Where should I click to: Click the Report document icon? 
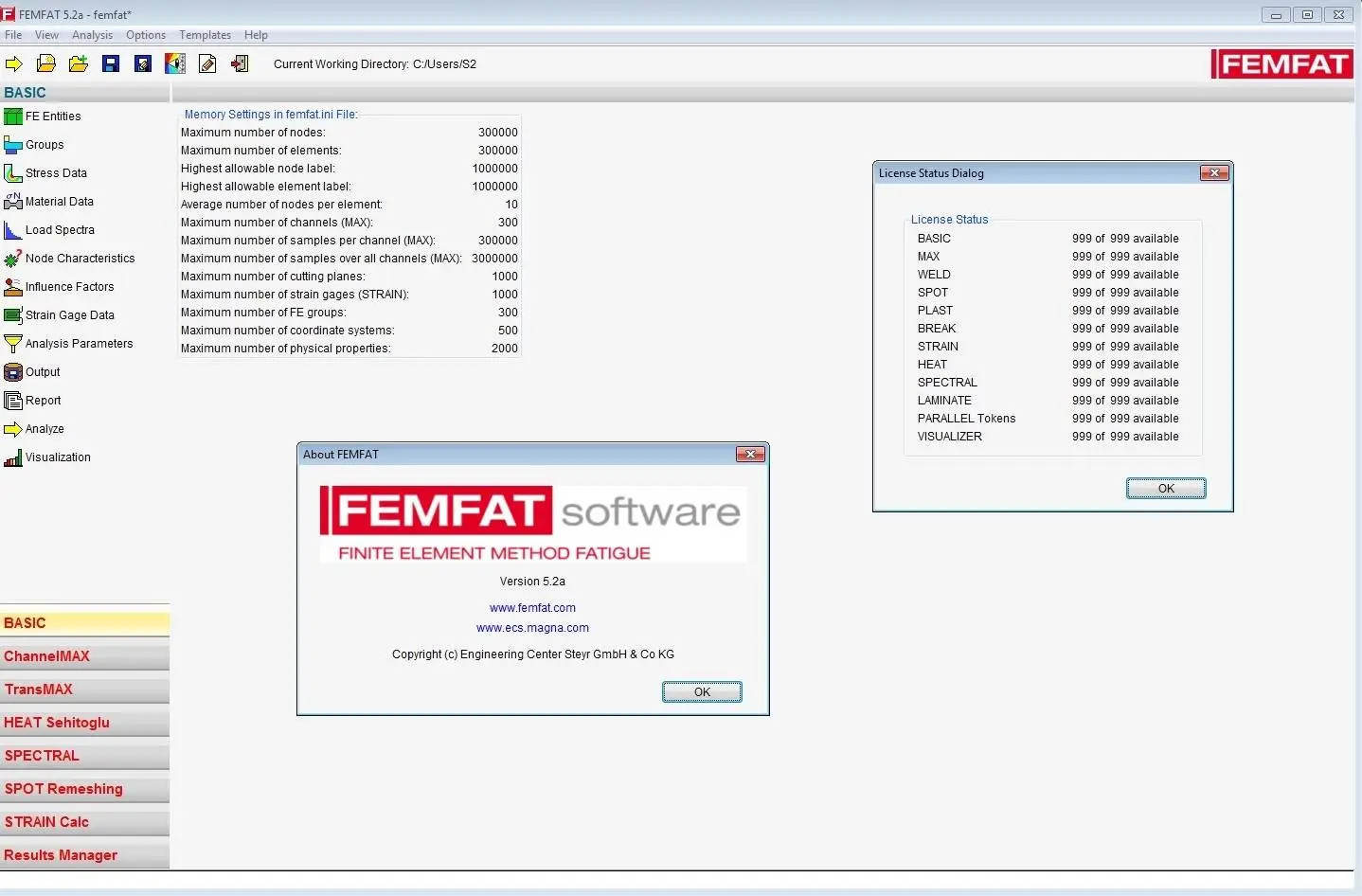click(13, 401)
